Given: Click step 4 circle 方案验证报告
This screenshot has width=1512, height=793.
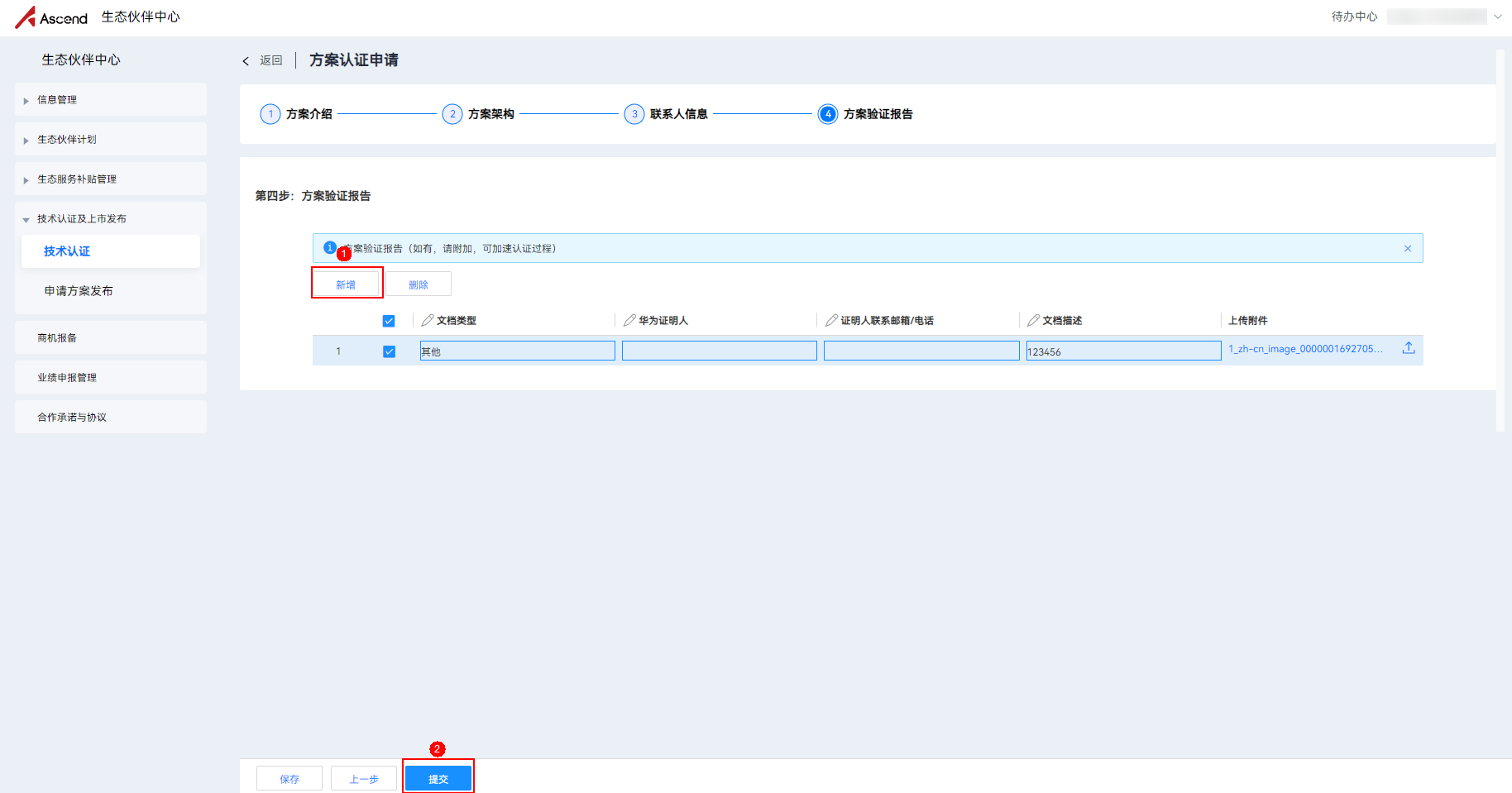Looking at the screenshot, I should tap(828, 114).
